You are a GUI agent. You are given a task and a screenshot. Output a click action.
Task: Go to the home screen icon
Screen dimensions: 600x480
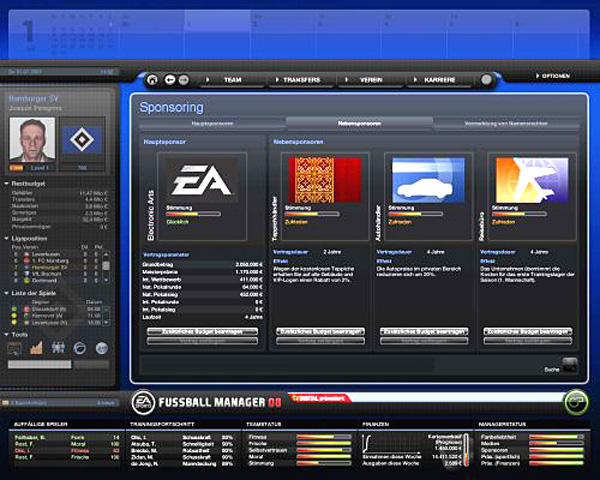point(152,80)
